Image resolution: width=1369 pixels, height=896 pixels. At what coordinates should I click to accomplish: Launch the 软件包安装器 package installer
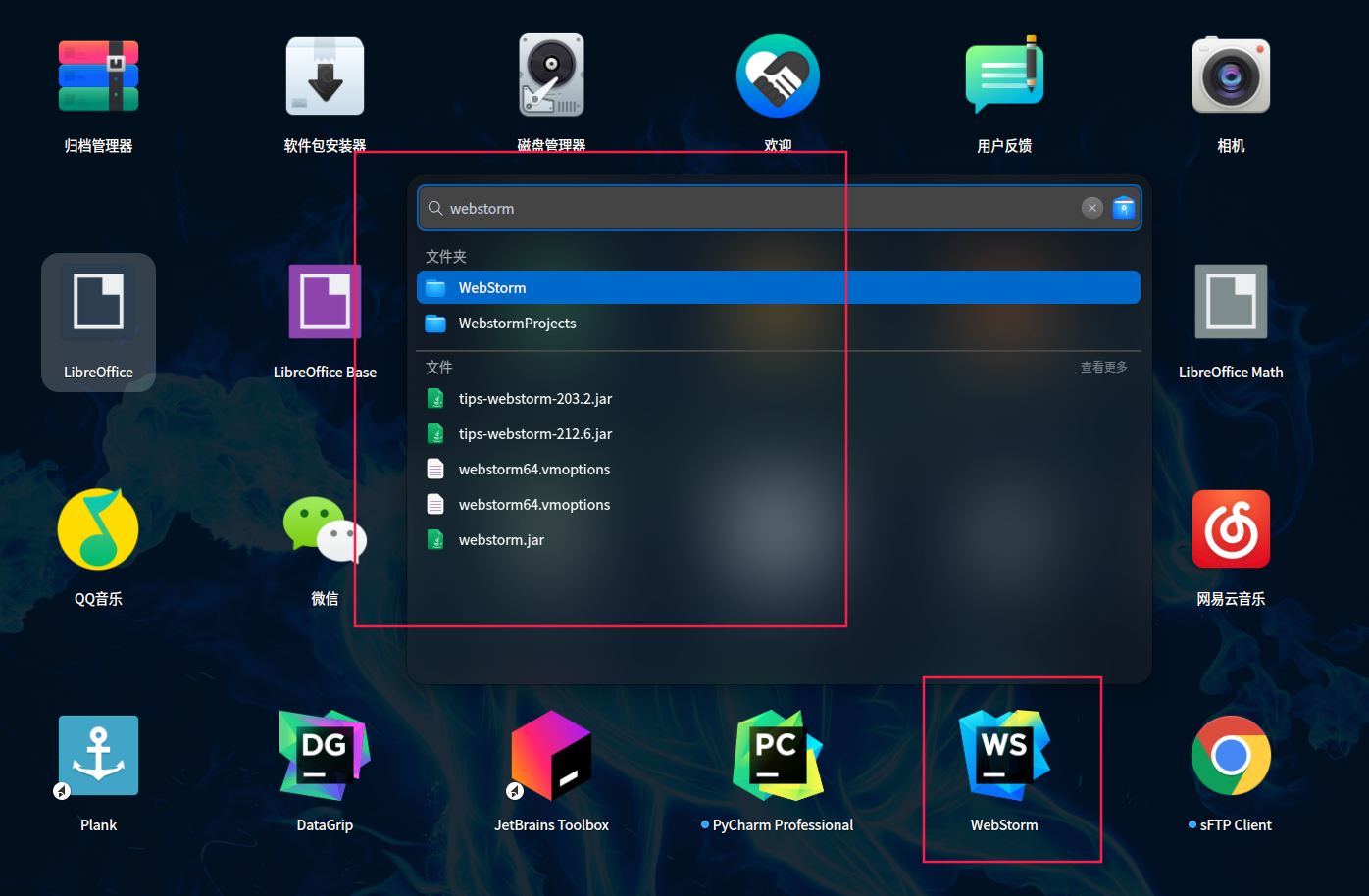tap(325, 76)
